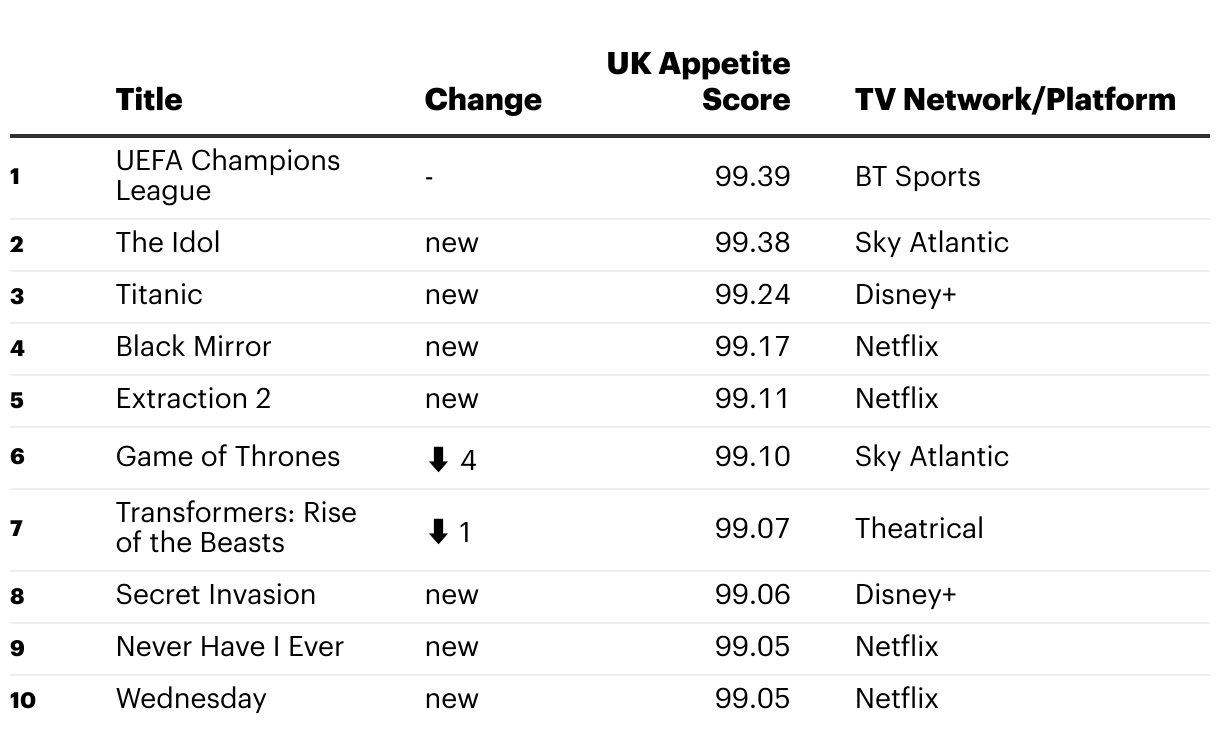Click the Change column header
This screenshot has height=736, width=1220.
click(483, 99)
